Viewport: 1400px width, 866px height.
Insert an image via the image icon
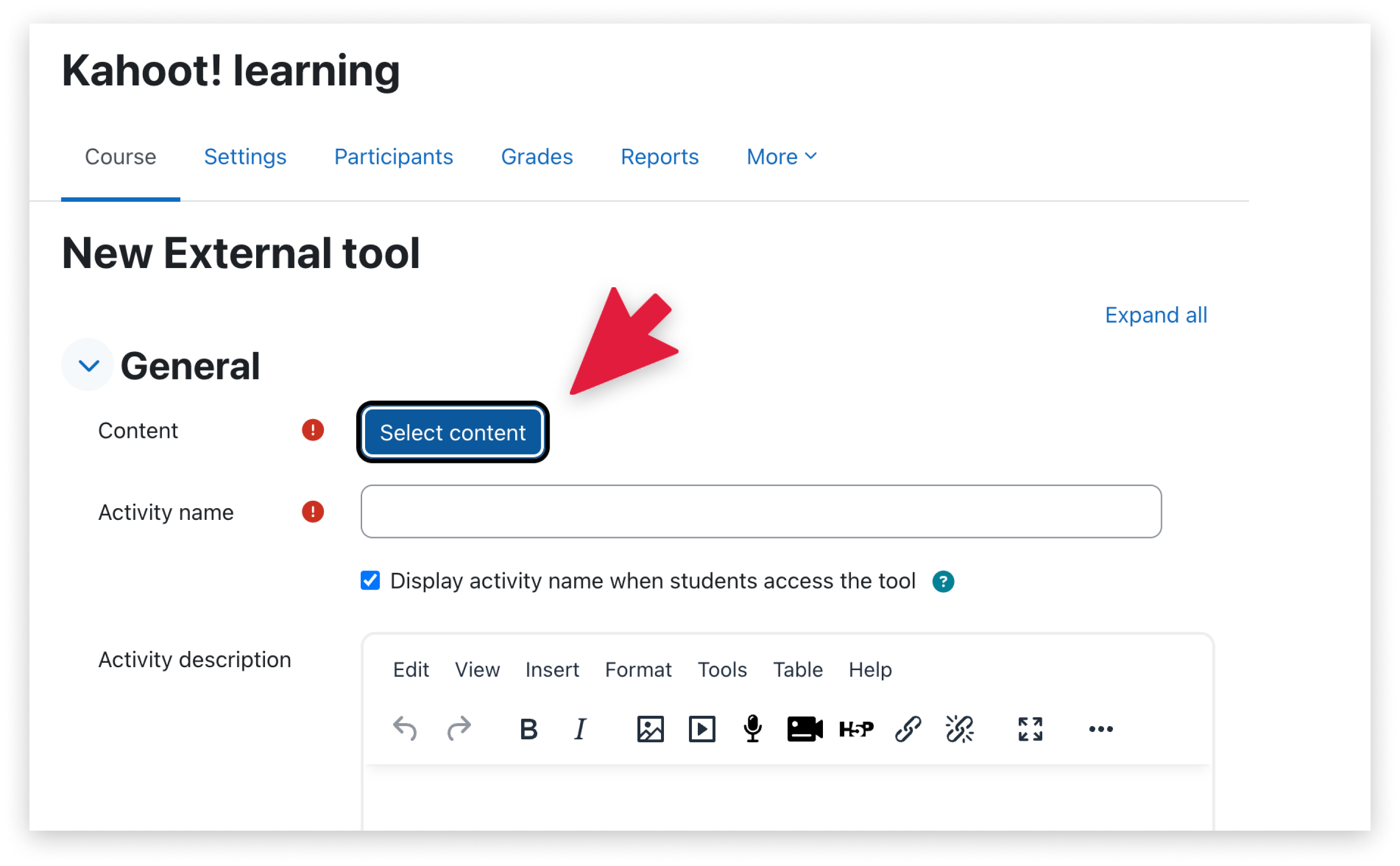click(x=650, y=729)
